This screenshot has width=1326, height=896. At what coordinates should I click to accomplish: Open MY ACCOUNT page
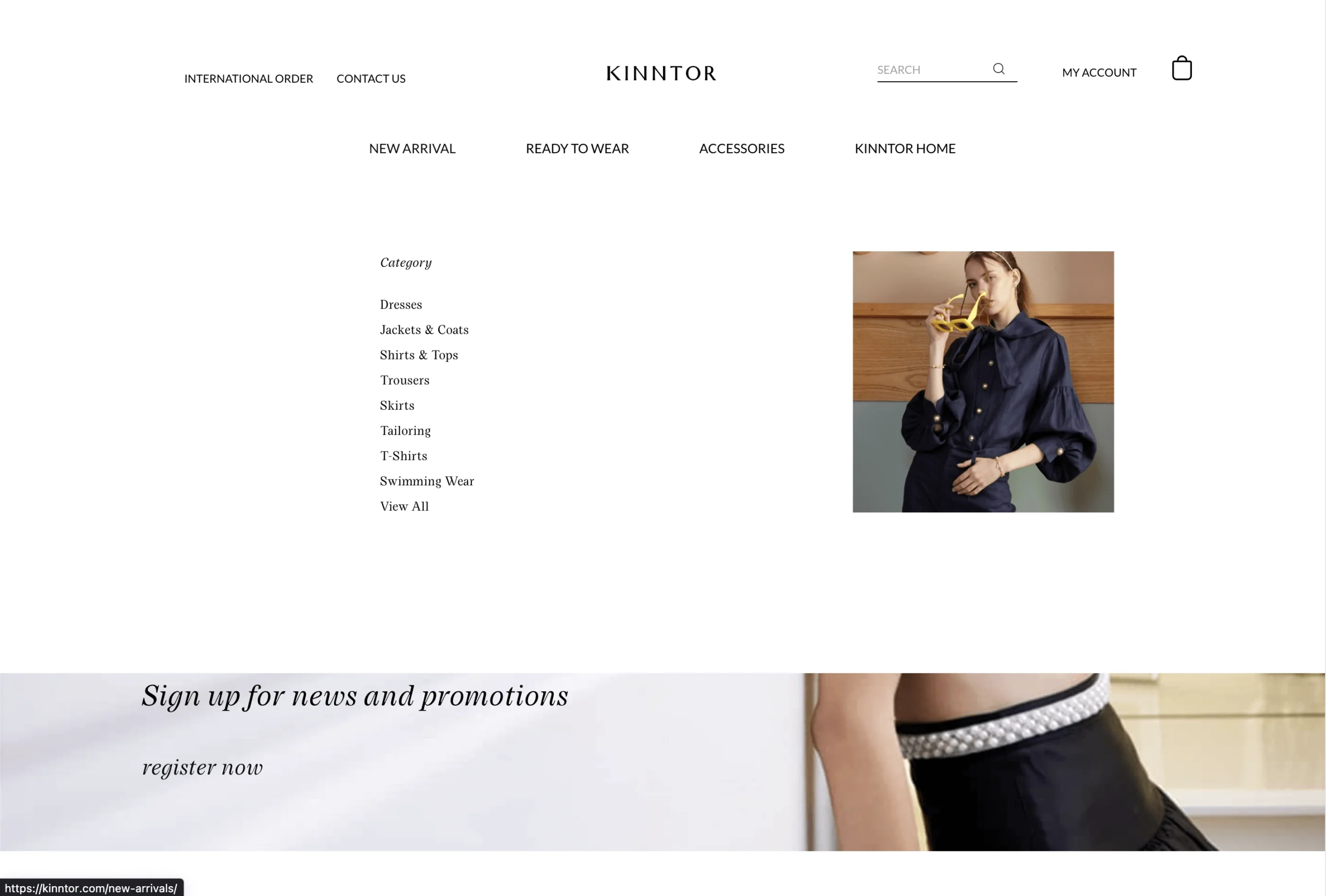click(1099, 73)
